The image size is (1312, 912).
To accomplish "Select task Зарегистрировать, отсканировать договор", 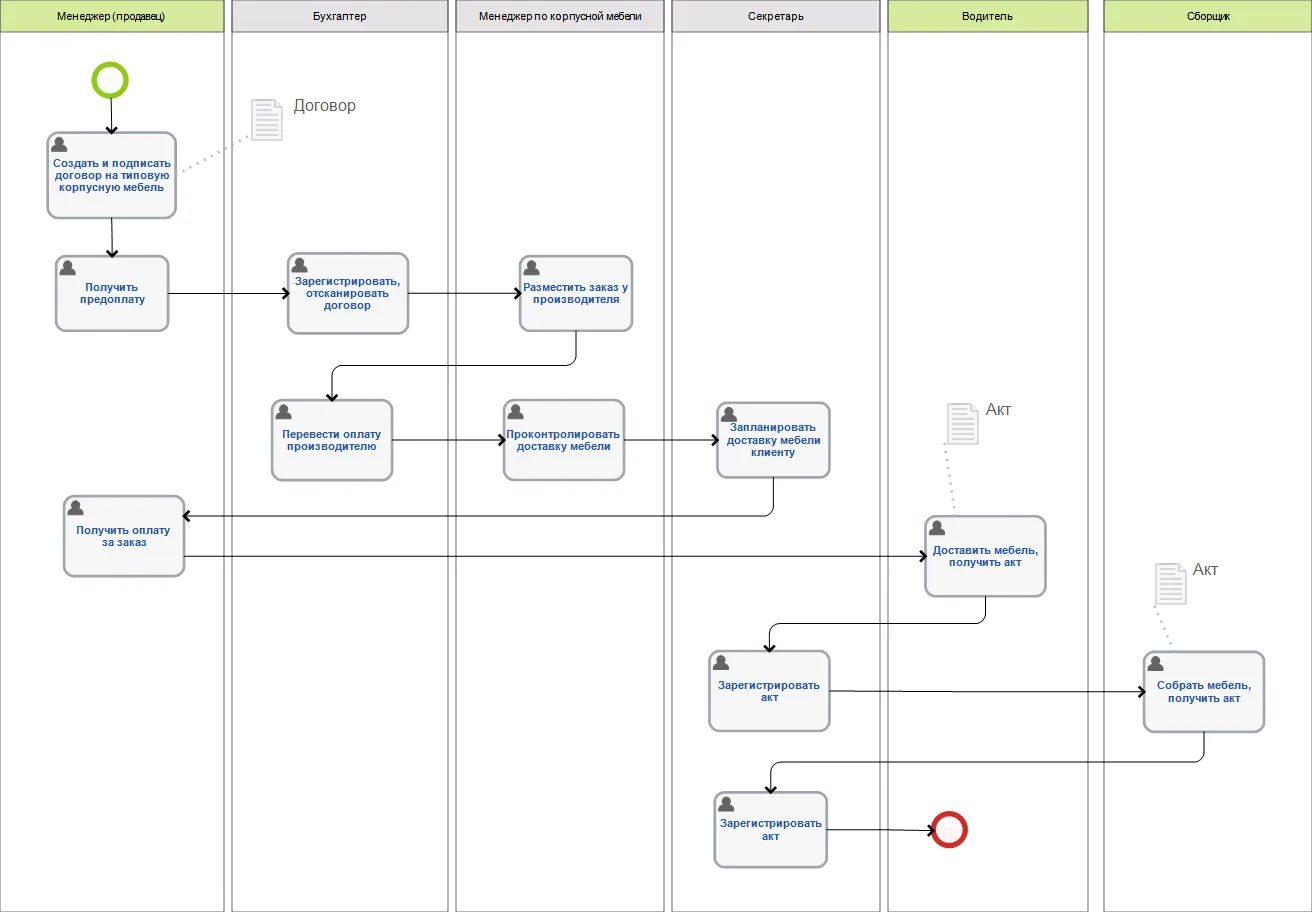I will [347, 294].
